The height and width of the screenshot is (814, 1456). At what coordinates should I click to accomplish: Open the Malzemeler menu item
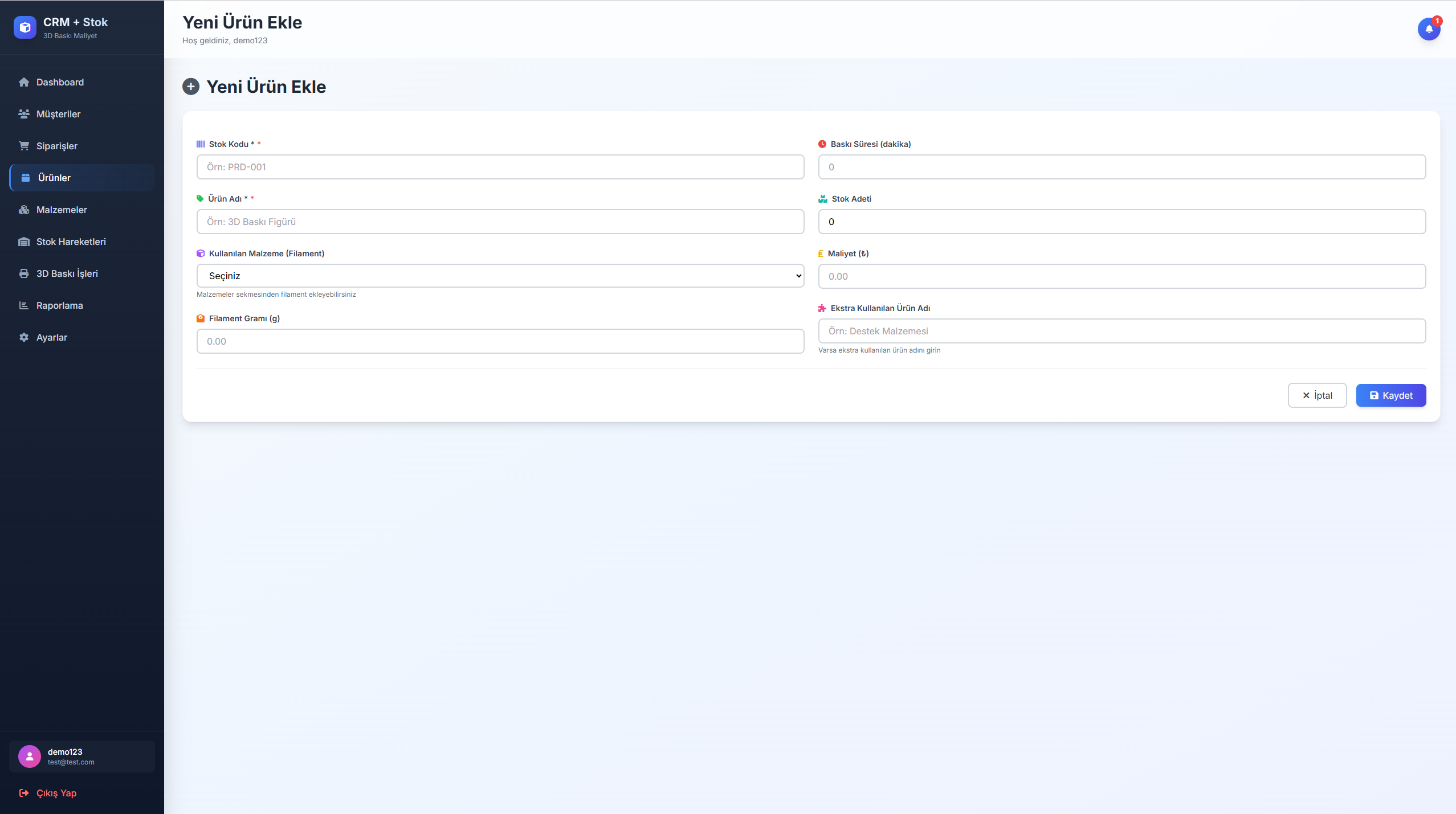pos(62,210)
